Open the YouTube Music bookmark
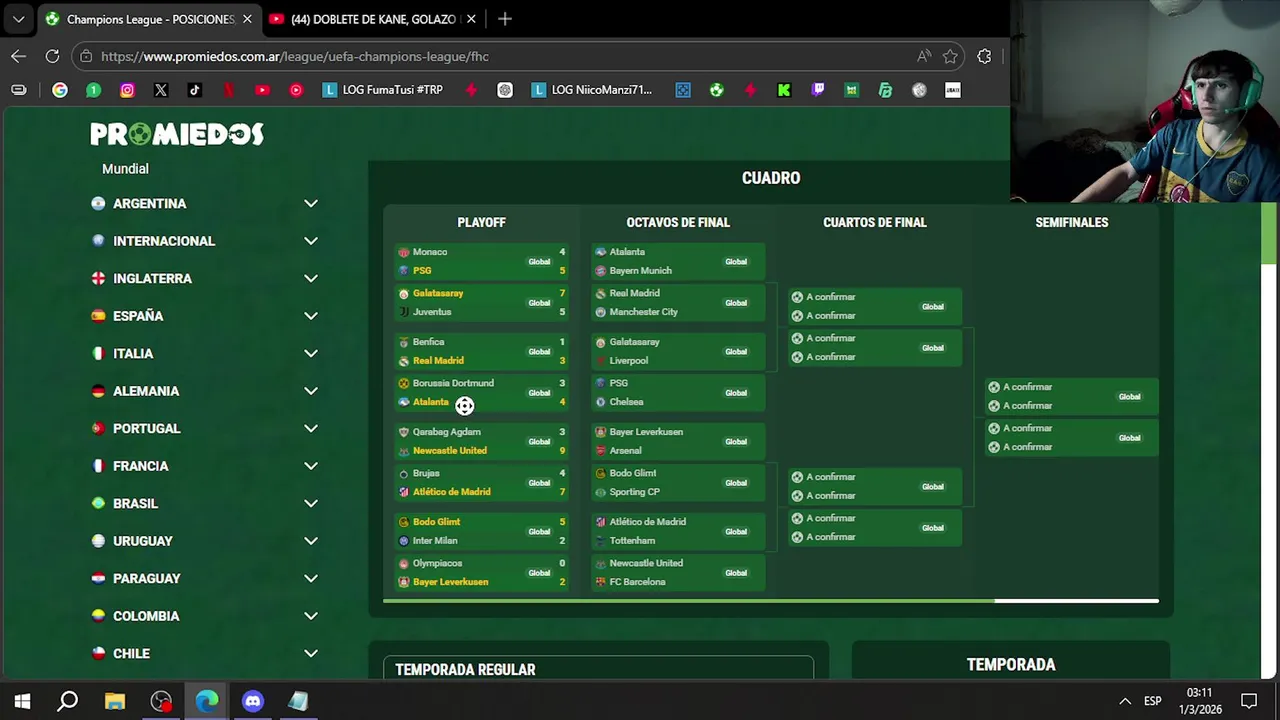 pos(296,90)
